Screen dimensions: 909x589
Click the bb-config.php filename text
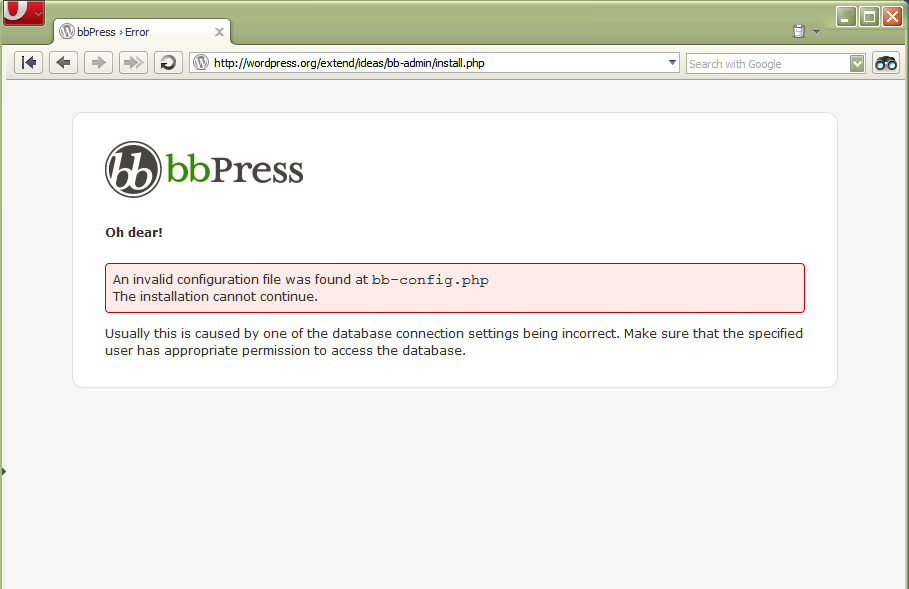coord(430,280)
